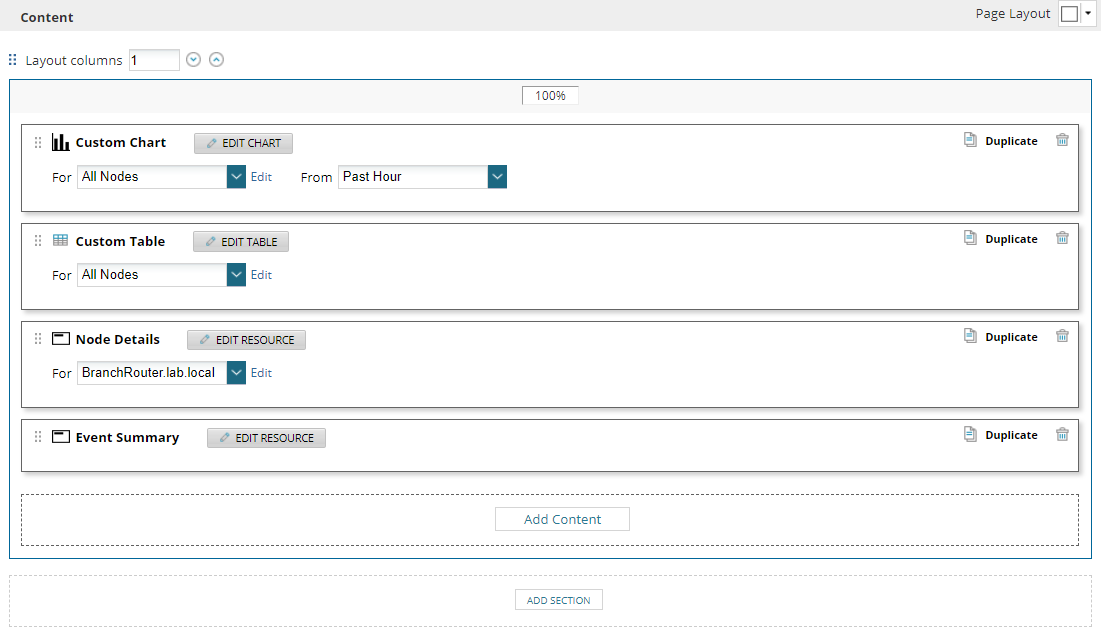
Task: Click Edit link beside Custom Table data source
Action: [261, 275]
